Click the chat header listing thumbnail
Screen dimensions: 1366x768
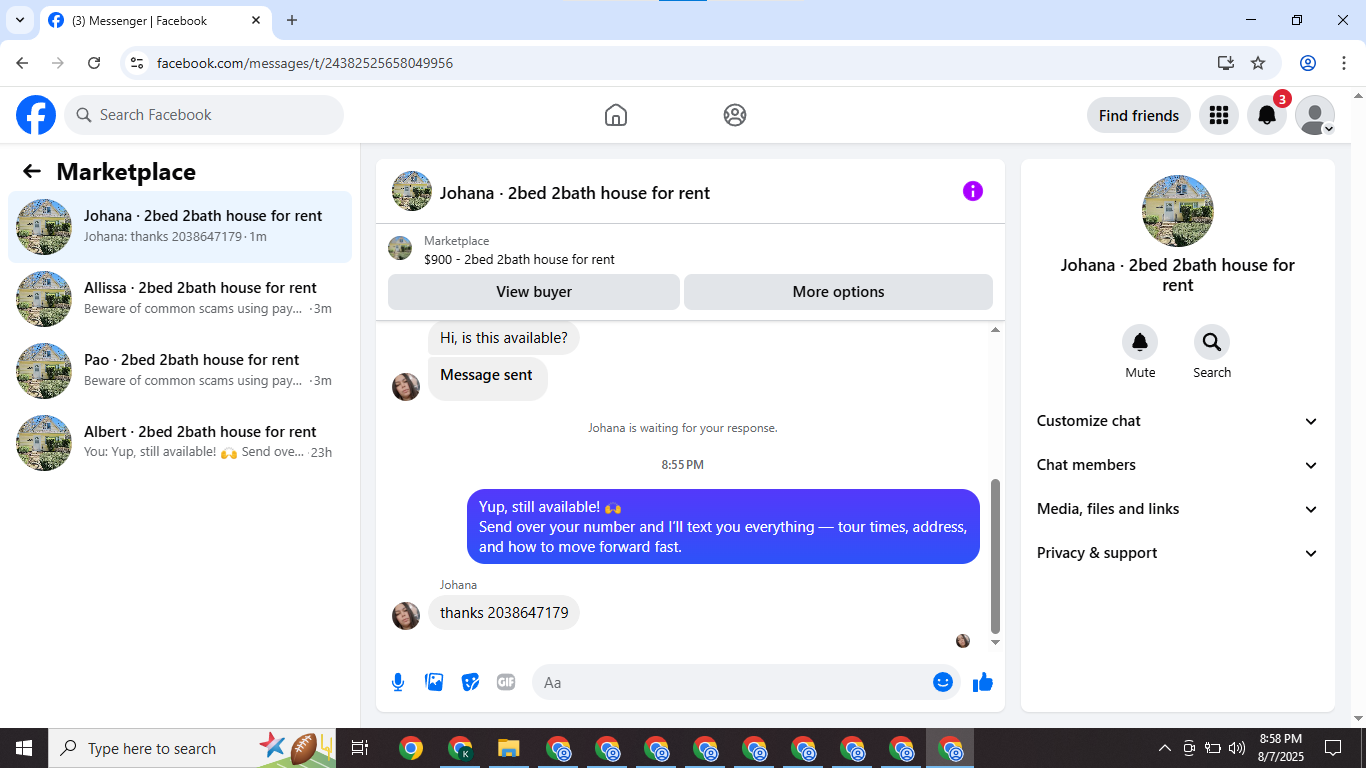click(412, 191)
